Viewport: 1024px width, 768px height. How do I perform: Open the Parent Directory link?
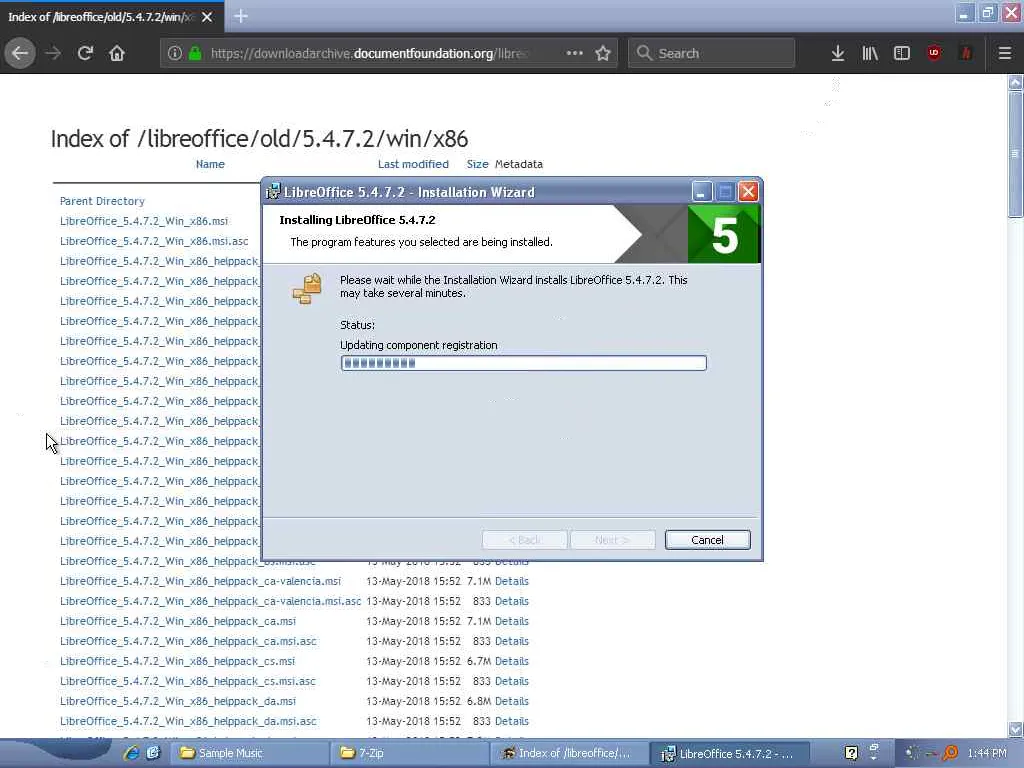[102, 201]
